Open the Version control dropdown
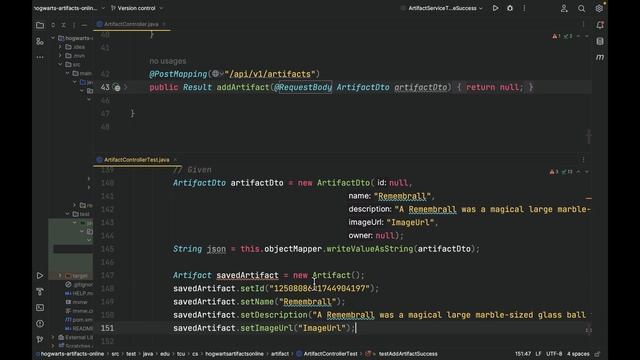Screen dimensions: 640x360 click(x=137, y=8)
